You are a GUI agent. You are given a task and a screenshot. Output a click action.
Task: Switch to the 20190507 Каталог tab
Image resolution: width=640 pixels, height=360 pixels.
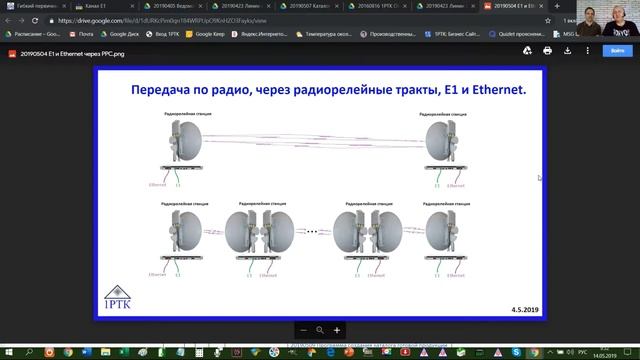click(309, 6)
